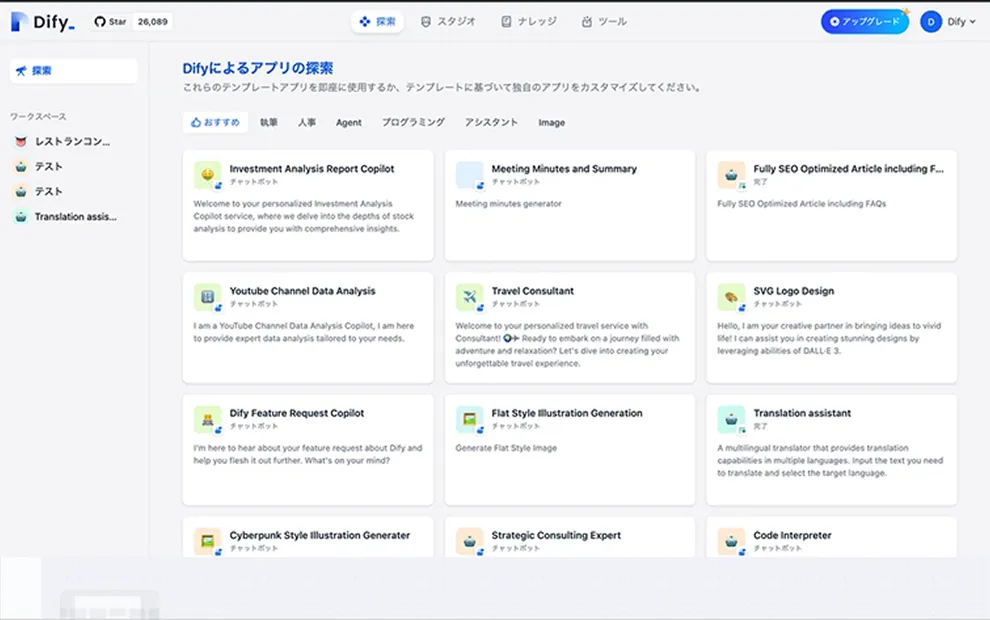Click the アップグレード button
Image resolution: width=990 pixels, height=620 pixels.
(864, 21)
